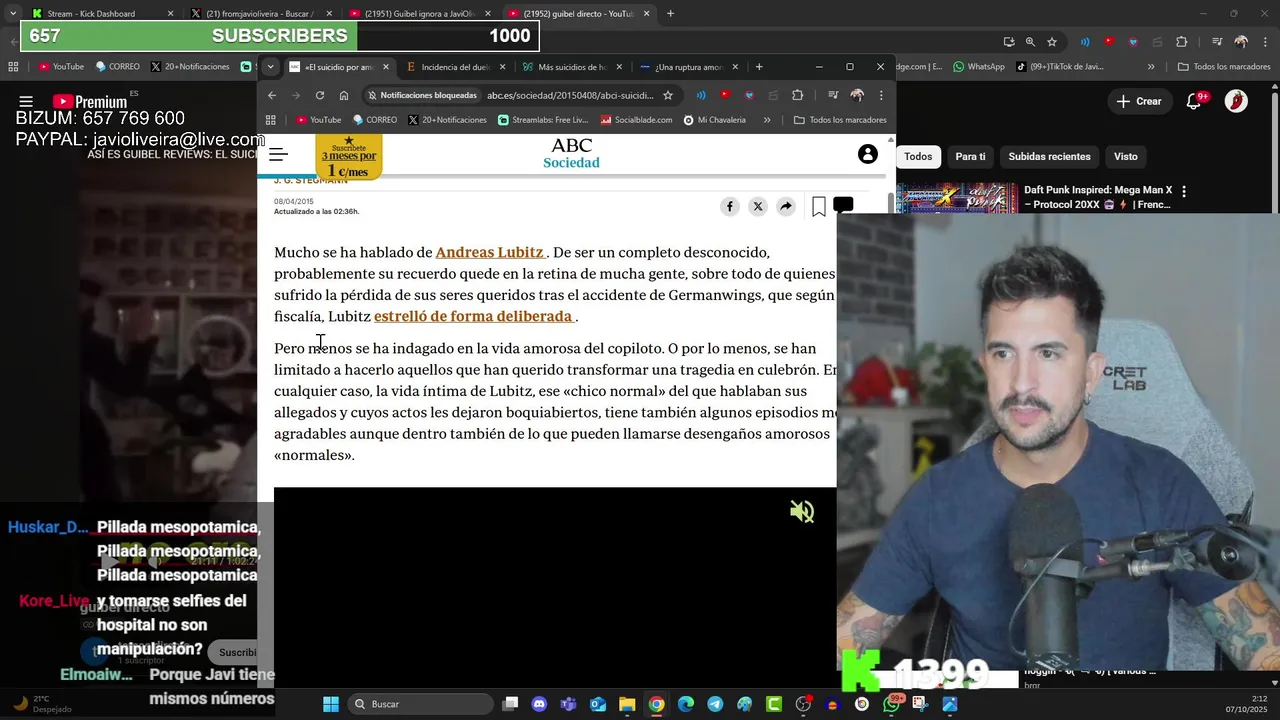The image size is (1280, 720).
Task: Open the front browser three-dot menu
Action: point(881,95)
